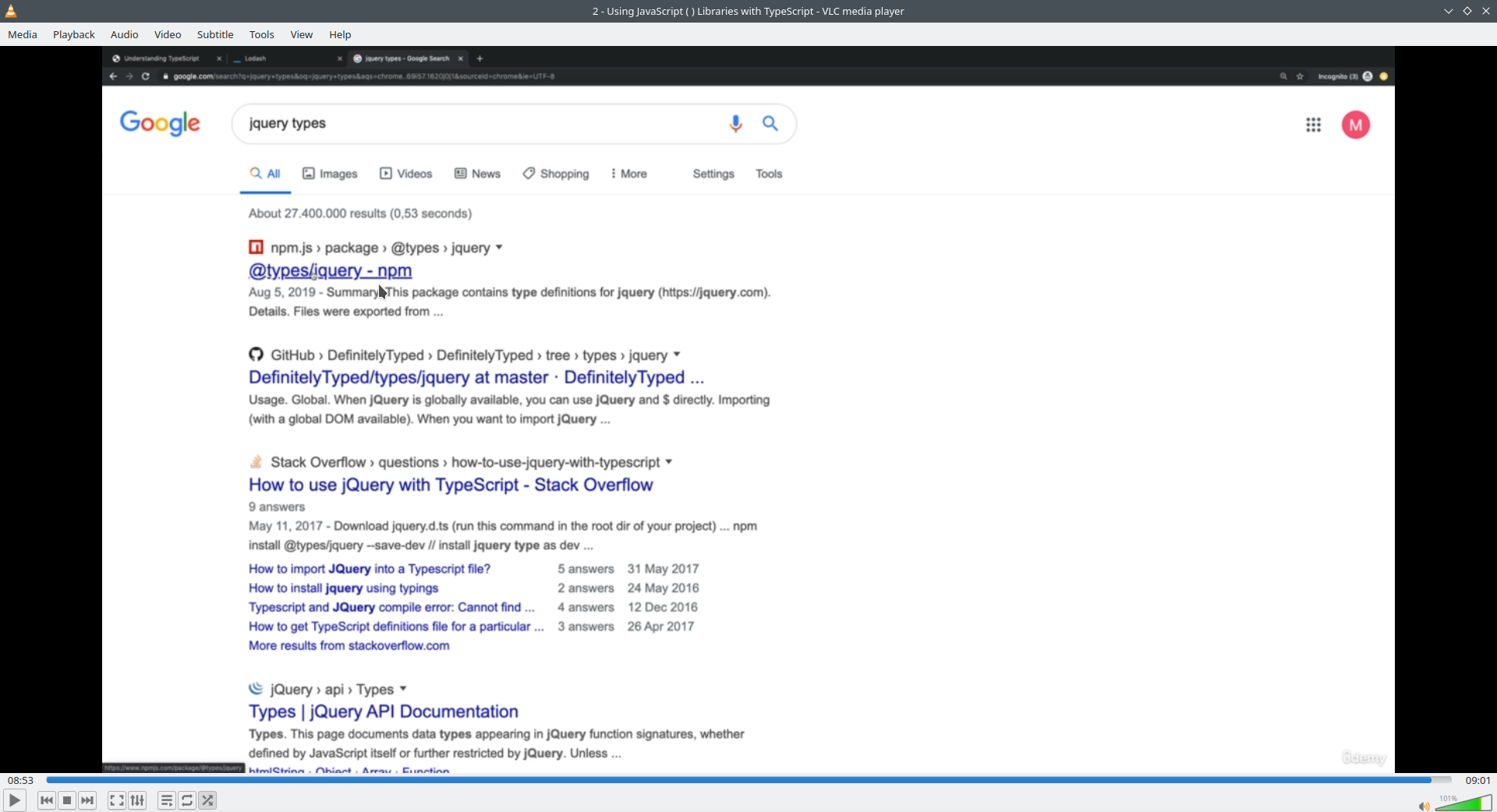Click the elapsed time 08:53 label
Image resolution: width=1497 pixels, height=812 pixels.
[x=21, y=780]
